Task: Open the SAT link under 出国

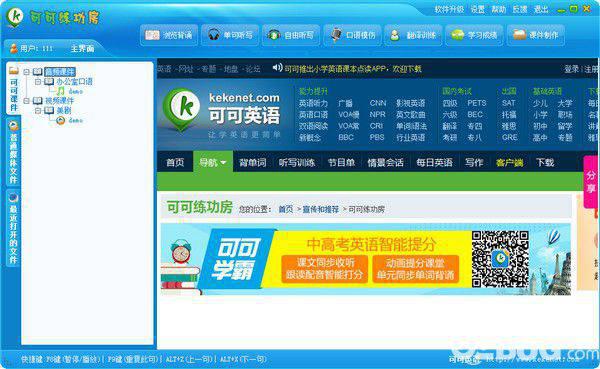Action: pyautogui.click(x=509, y=103)
